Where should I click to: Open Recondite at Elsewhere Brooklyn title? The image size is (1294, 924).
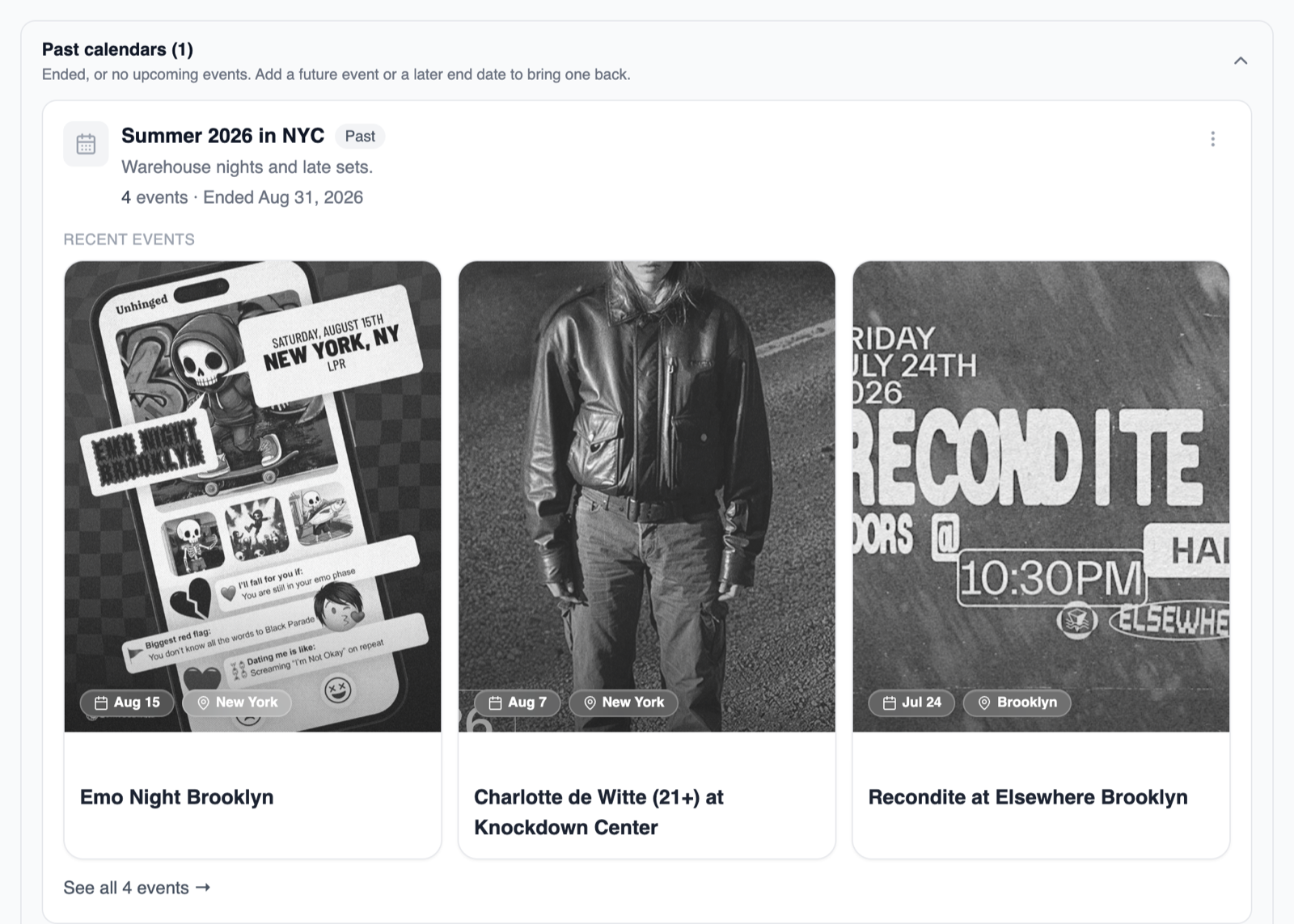[x=1028, y=797]
